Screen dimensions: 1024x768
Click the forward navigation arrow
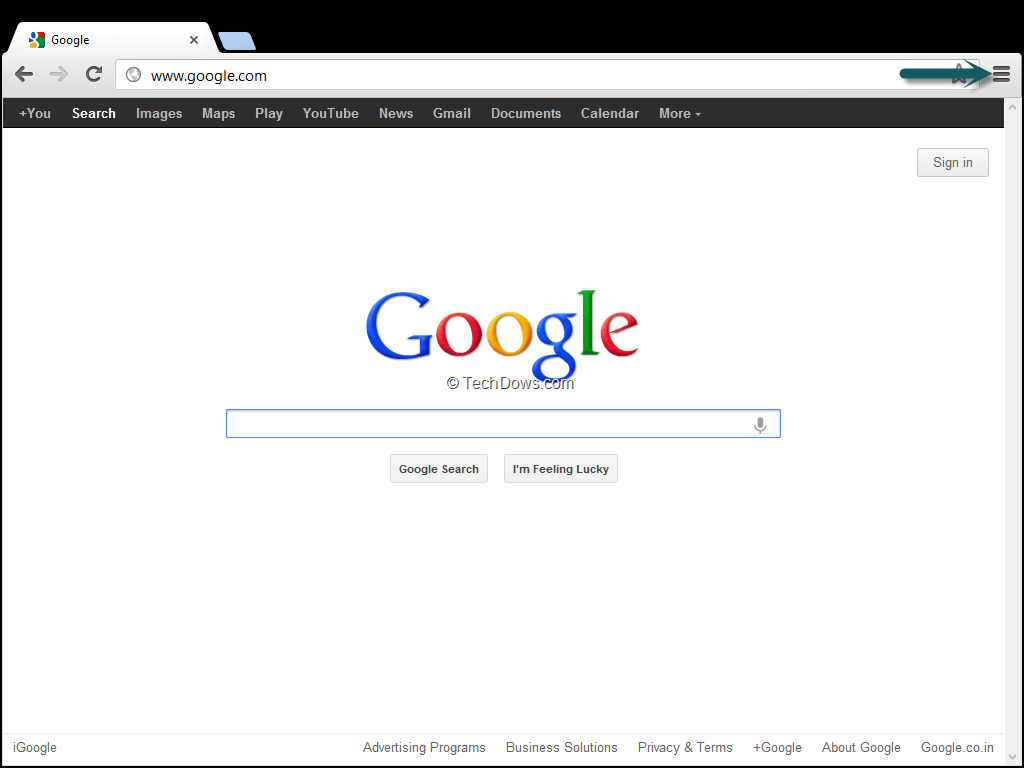(59, 74)
